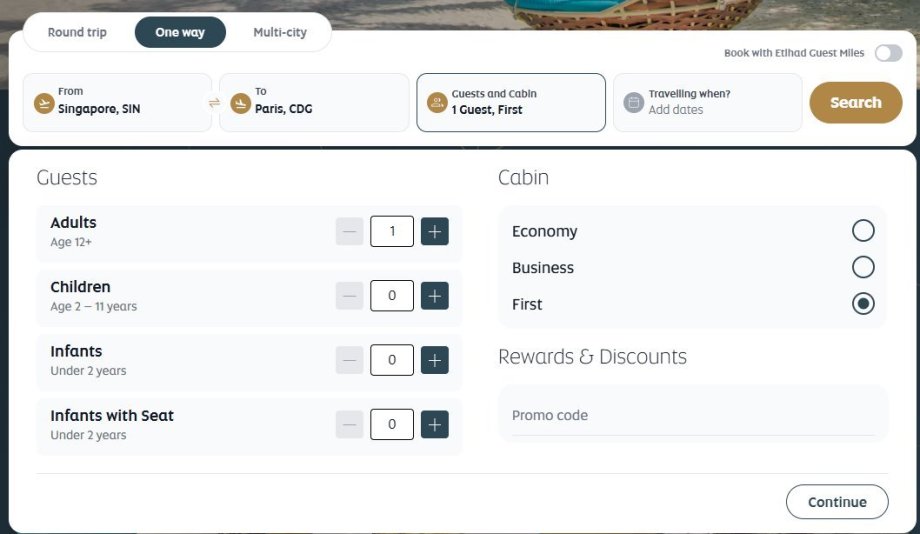
Task: Increase Infants count with plus button
Action: [435, 360]
